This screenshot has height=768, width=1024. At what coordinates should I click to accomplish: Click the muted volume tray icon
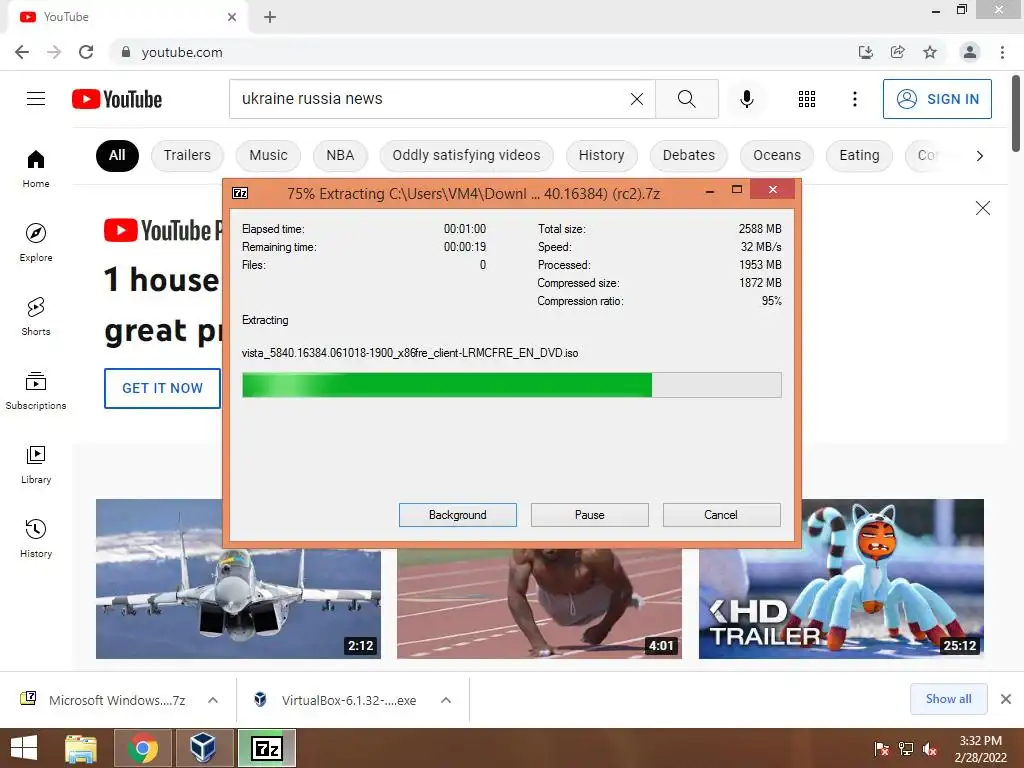click(929, 749)
